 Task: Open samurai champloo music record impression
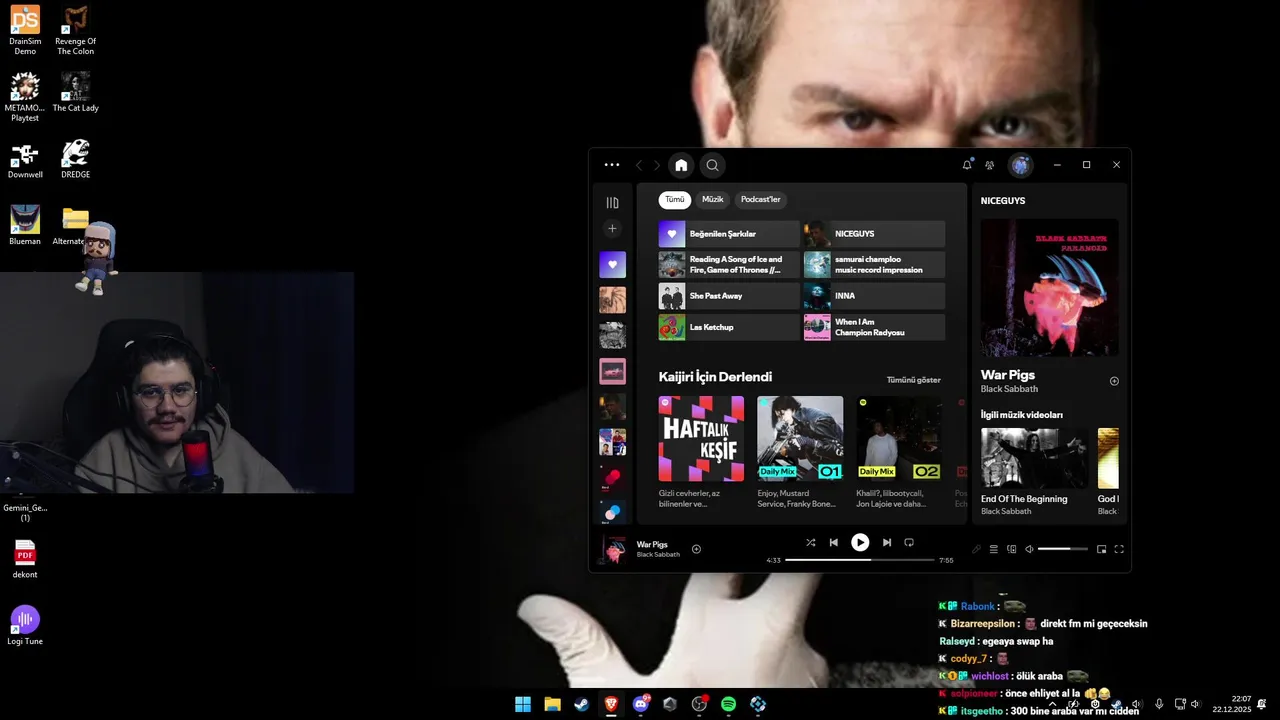point(874,265)
